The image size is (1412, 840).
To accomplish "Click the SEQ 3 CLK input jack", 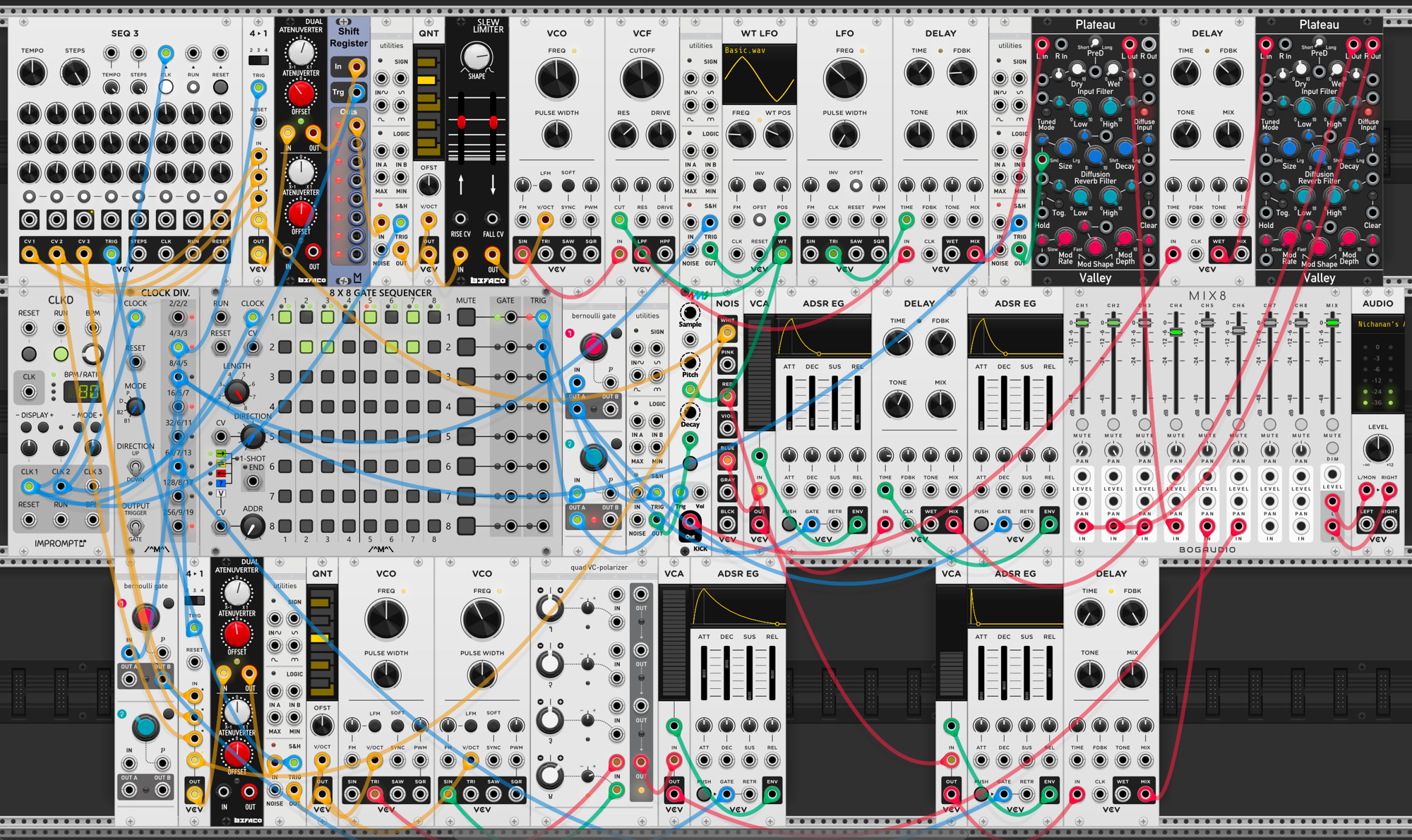I will [166, 54].
